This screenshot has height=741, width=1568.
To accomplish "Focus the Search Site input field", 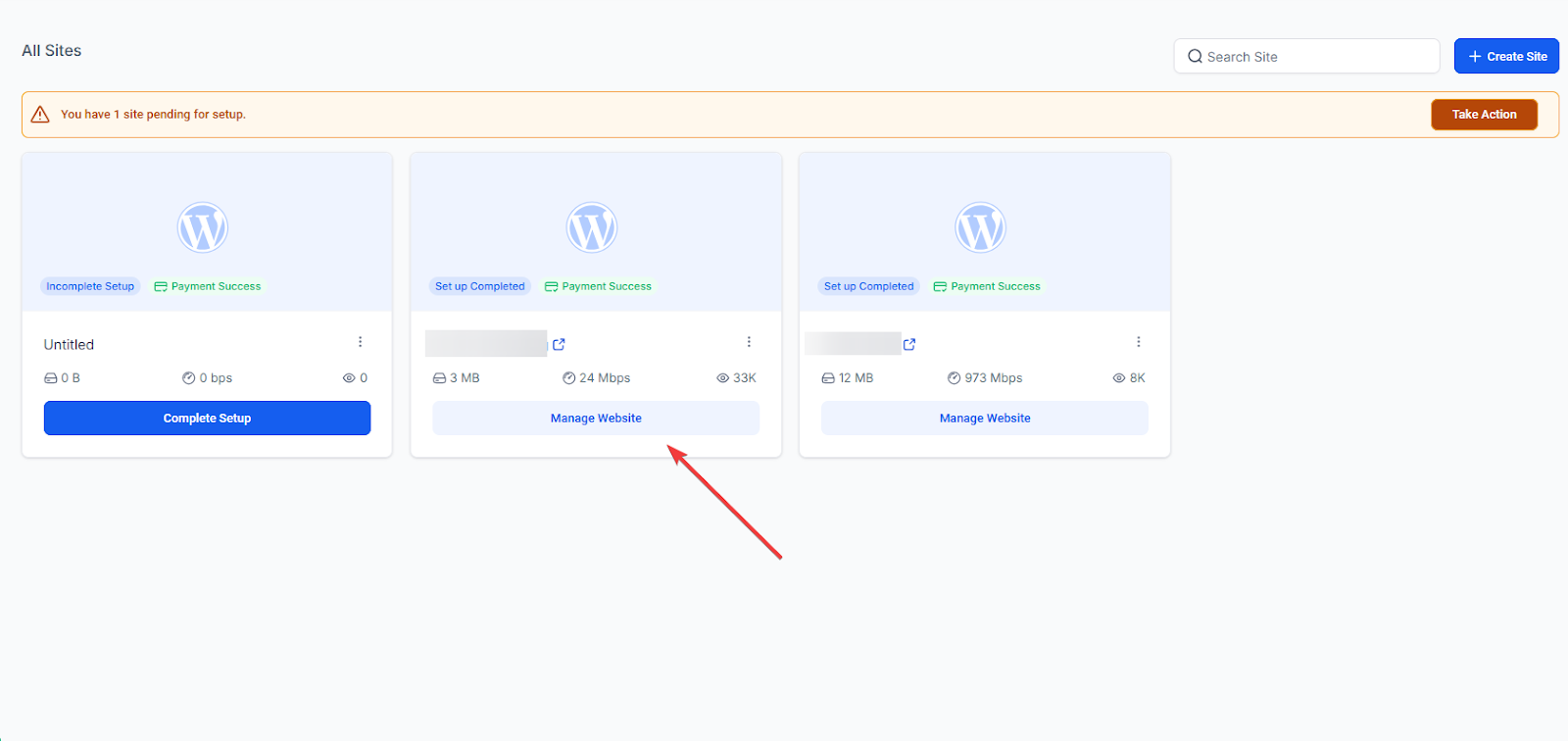I will [x=1306, y=56].
